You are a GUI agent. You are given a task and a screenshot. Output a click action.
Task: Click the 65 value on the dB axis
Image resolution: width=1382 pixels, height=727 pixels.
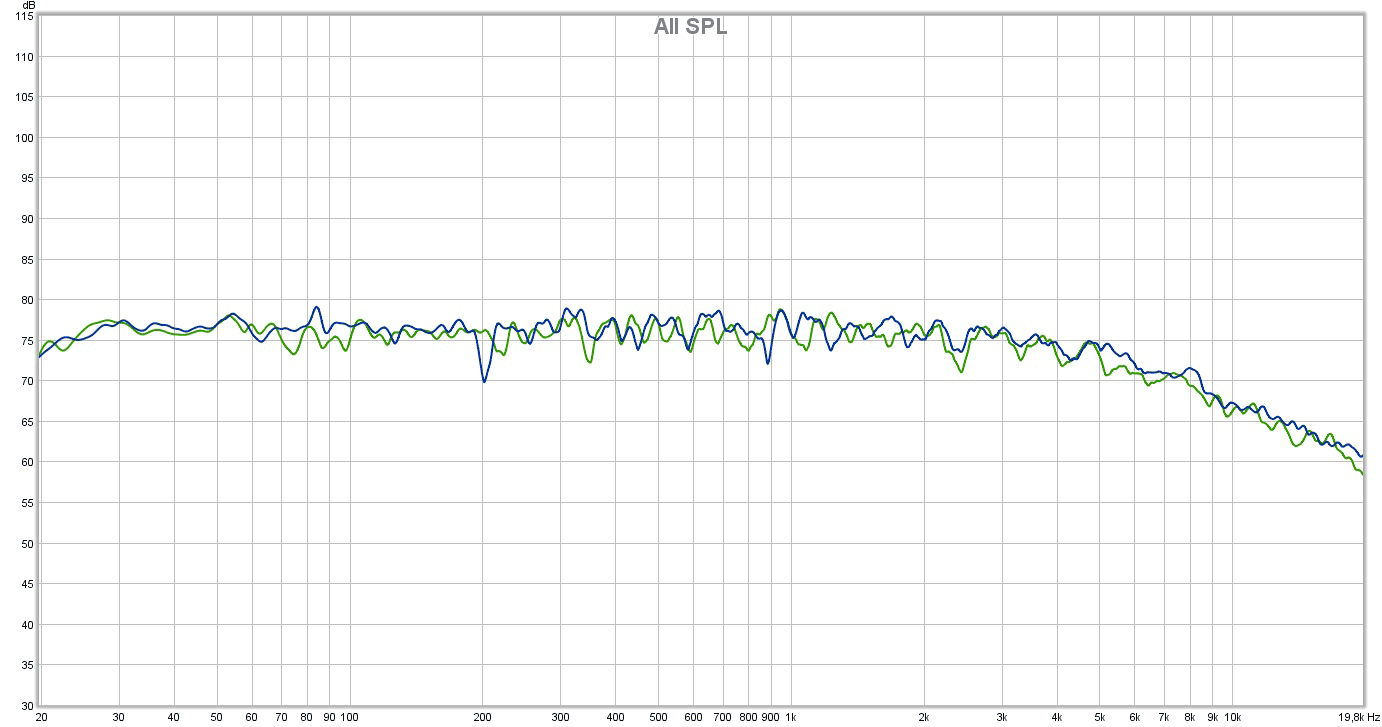(x=29, y=422)
